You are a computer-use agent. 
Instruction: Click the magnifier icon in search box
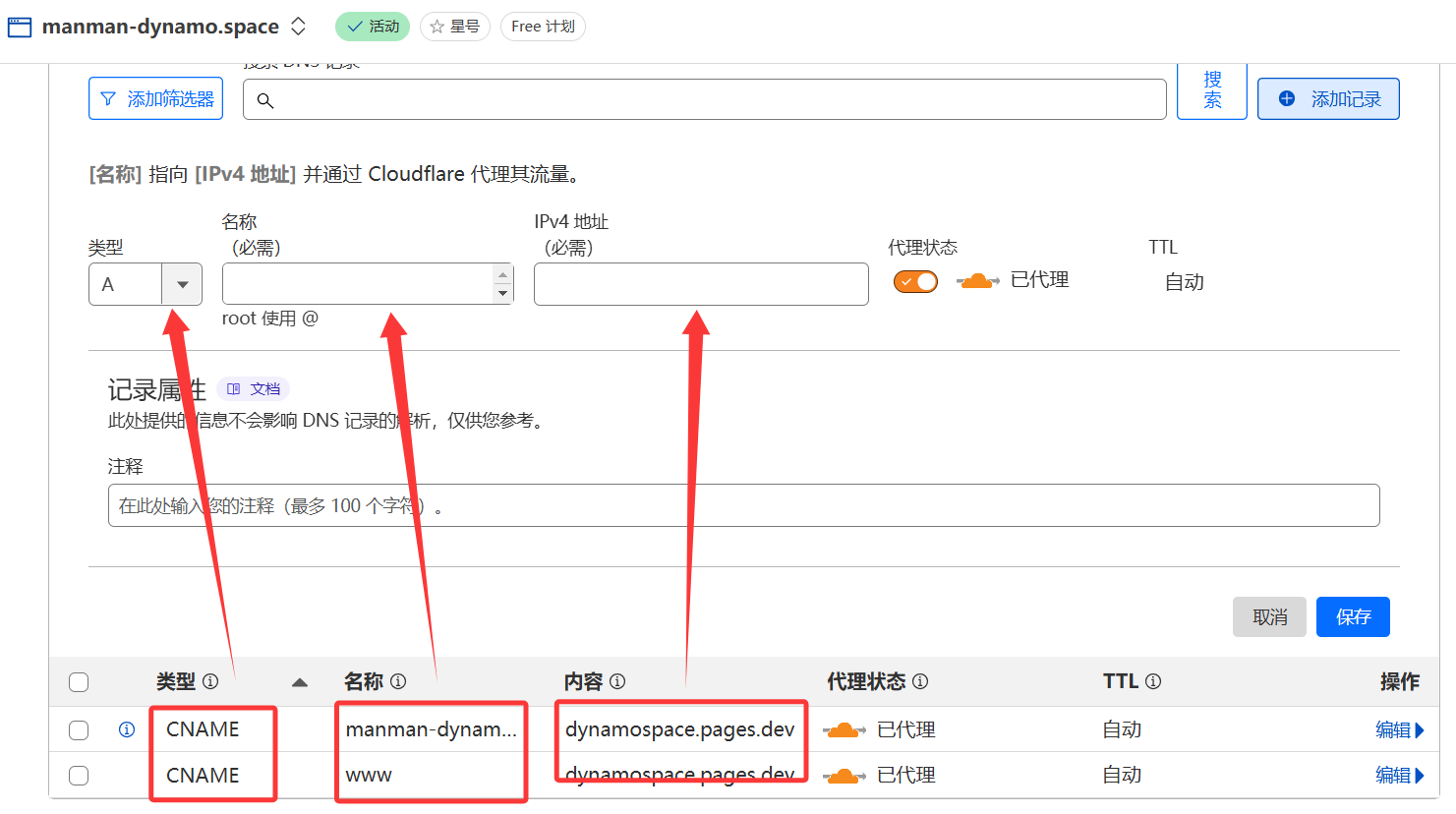click(264, 100)
